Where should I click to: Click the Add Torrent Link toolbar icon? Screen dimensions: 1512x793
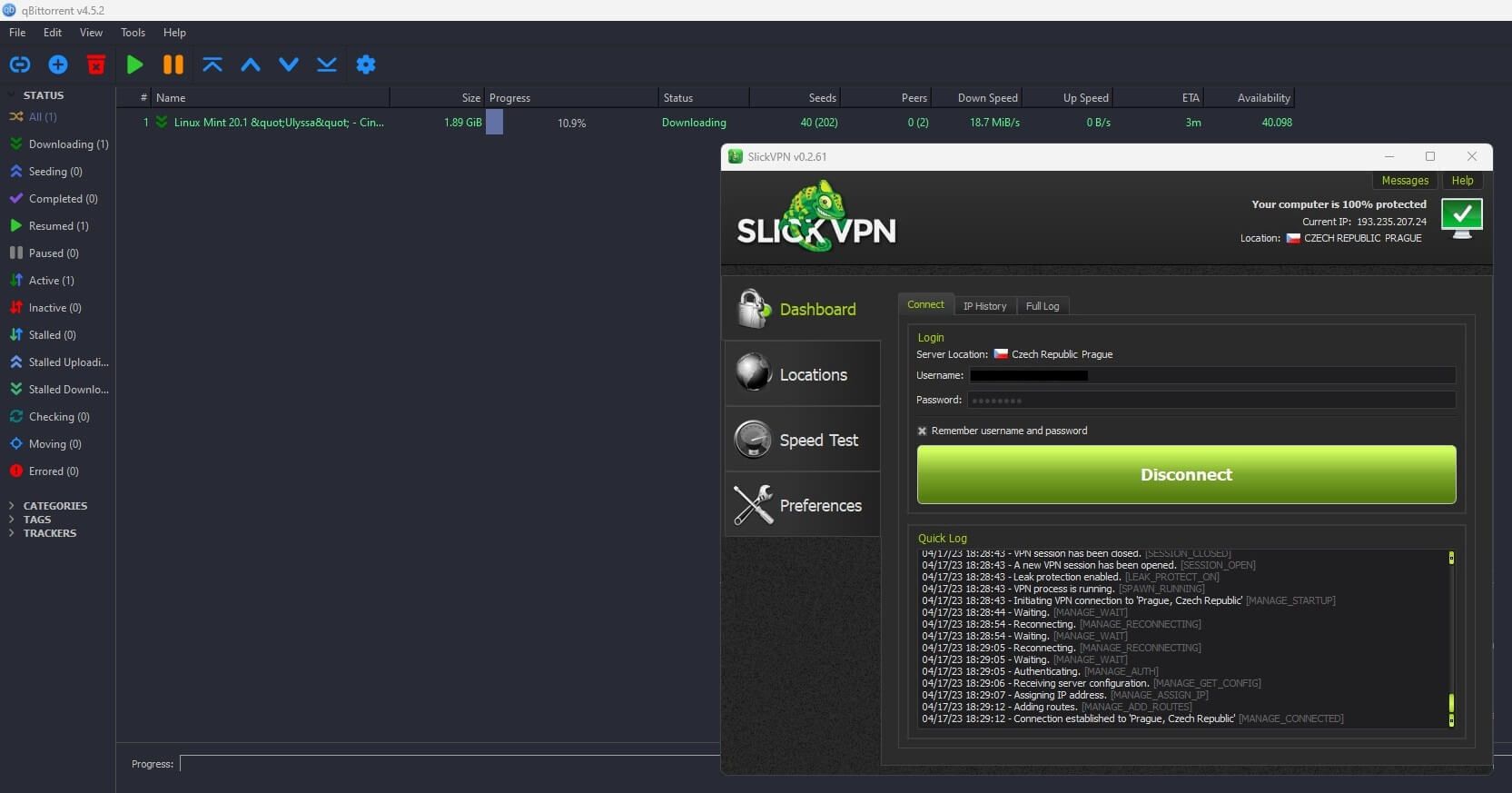pyautogui.click(x=20, y=64)
